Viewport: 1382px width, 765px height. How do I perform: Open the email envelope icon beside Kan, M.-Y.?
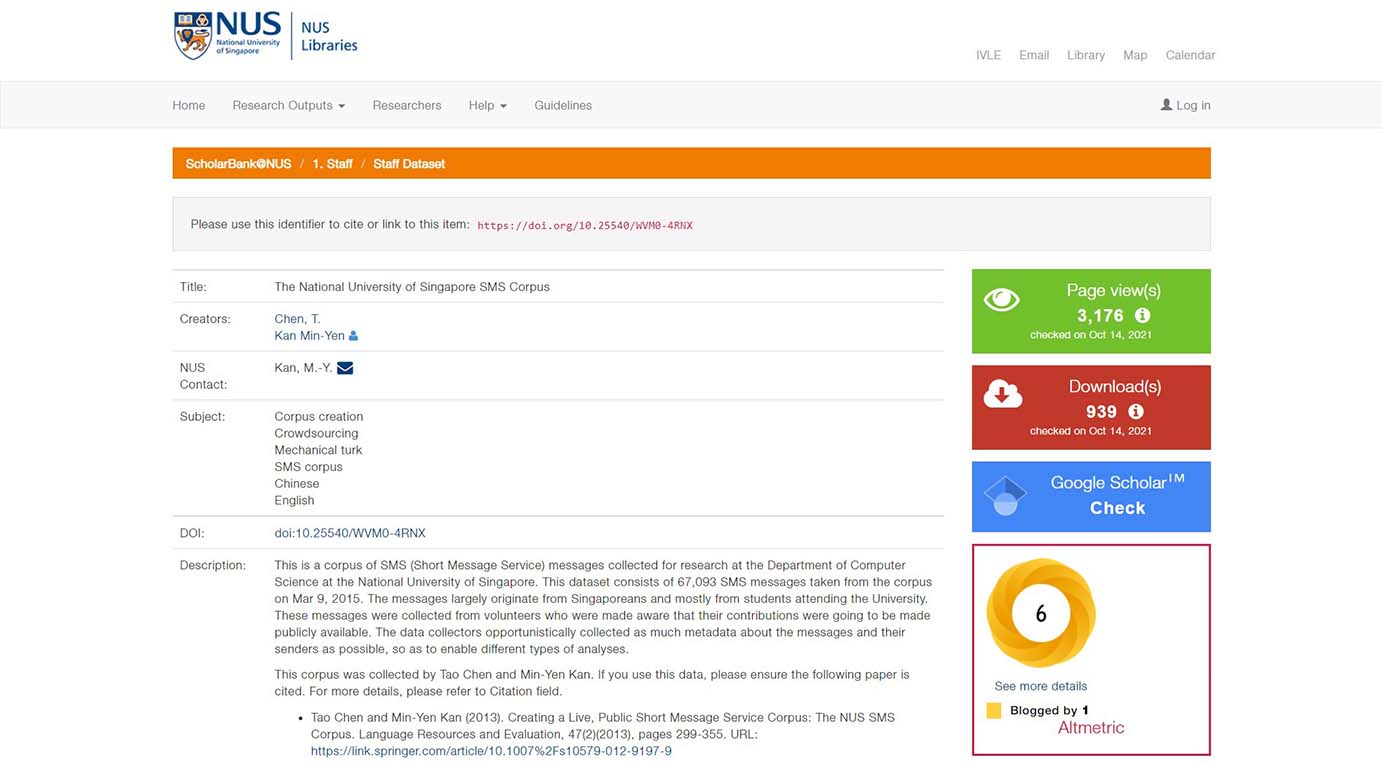point(345,367)
